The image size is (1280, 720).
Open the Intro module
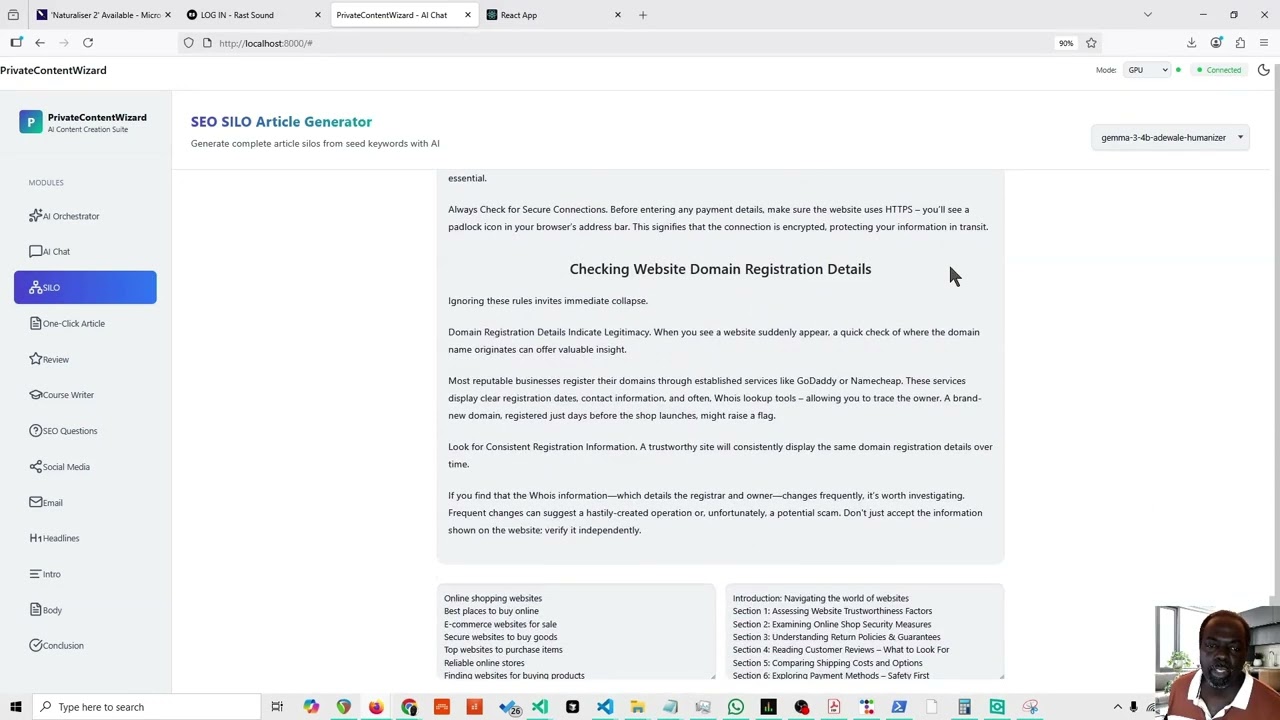pyautogui.click(x=85, y=574)
